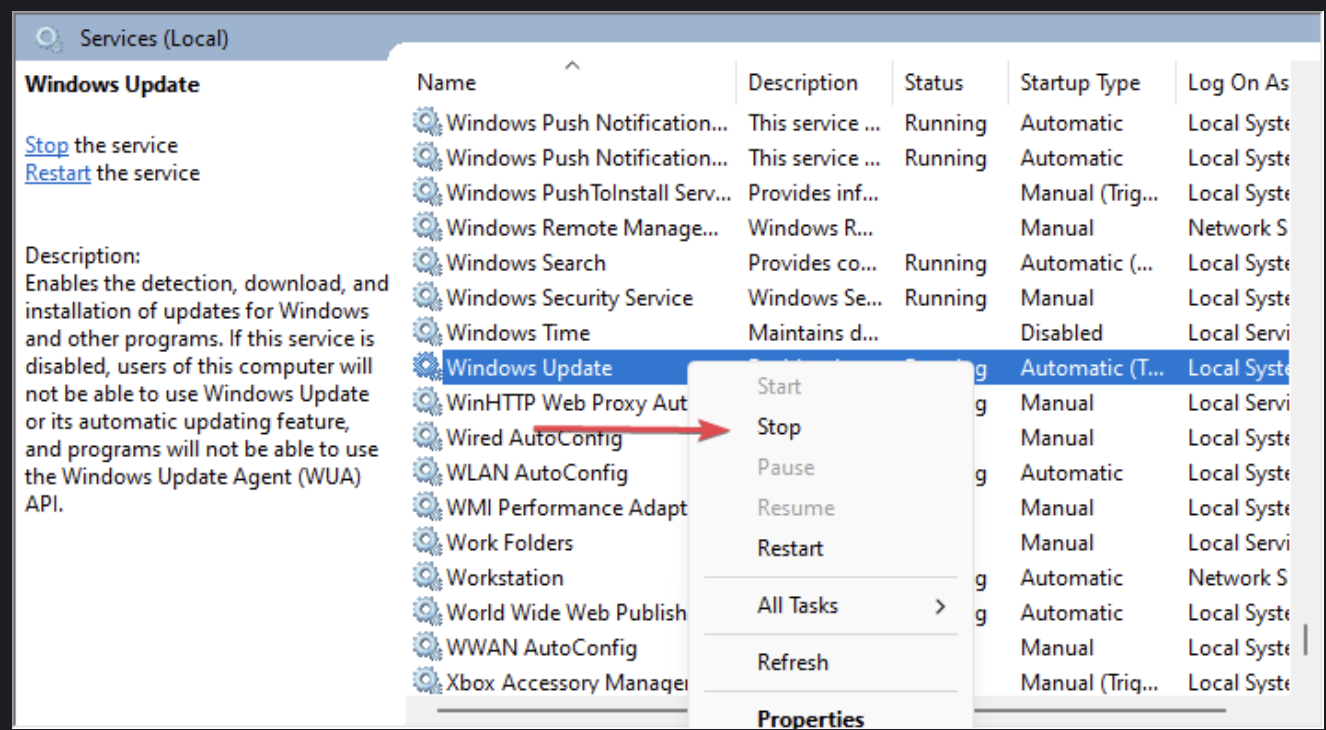Screen dimensions: 1326x730
Task: Click the gear icon beside Windows Update
Action: pos(427,367)
